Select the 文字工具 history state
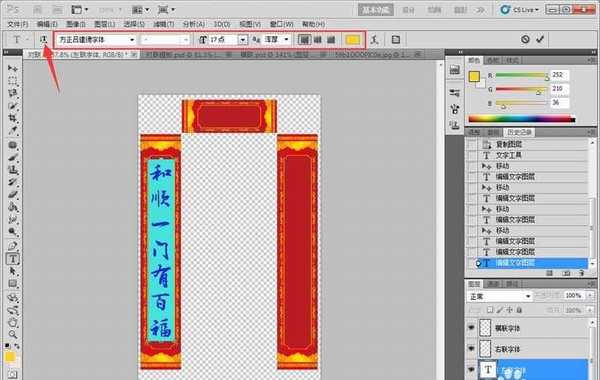 pos(509,155)
